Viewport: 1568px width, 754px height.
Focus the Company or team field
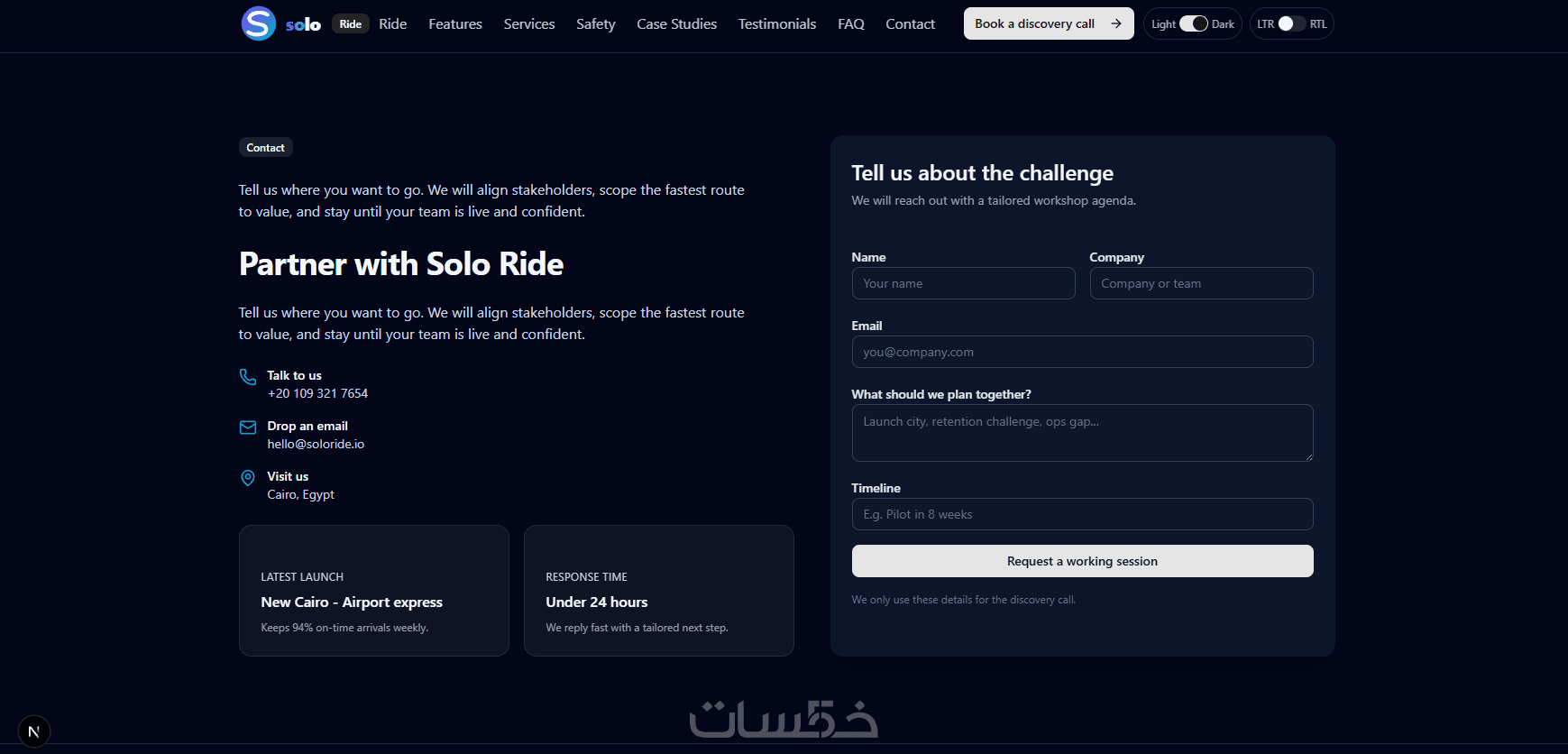pyautogui.click(x=1201, y=283)
